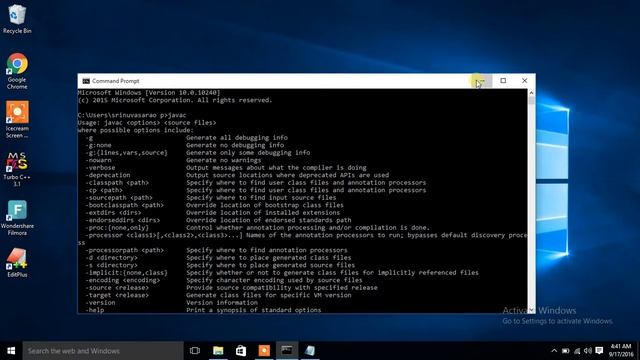The width and height of the screenshot is (640, 360).
Task: Select the Icecream Screen Recorder desktop shortcut
Action: click(17, 120)
